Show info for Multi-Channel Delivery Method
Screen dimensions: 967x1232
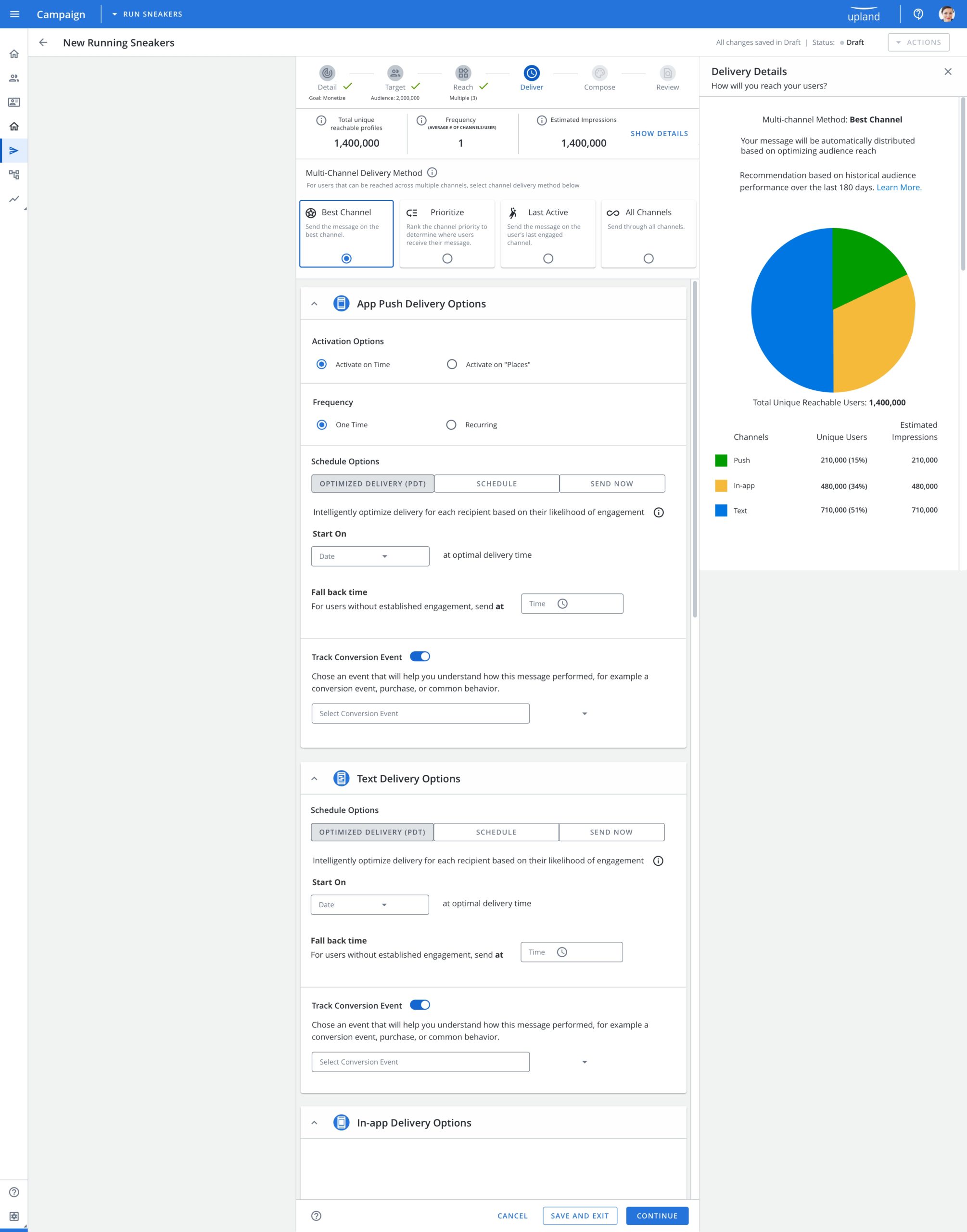pyautogui.click(x=432, y=172)
